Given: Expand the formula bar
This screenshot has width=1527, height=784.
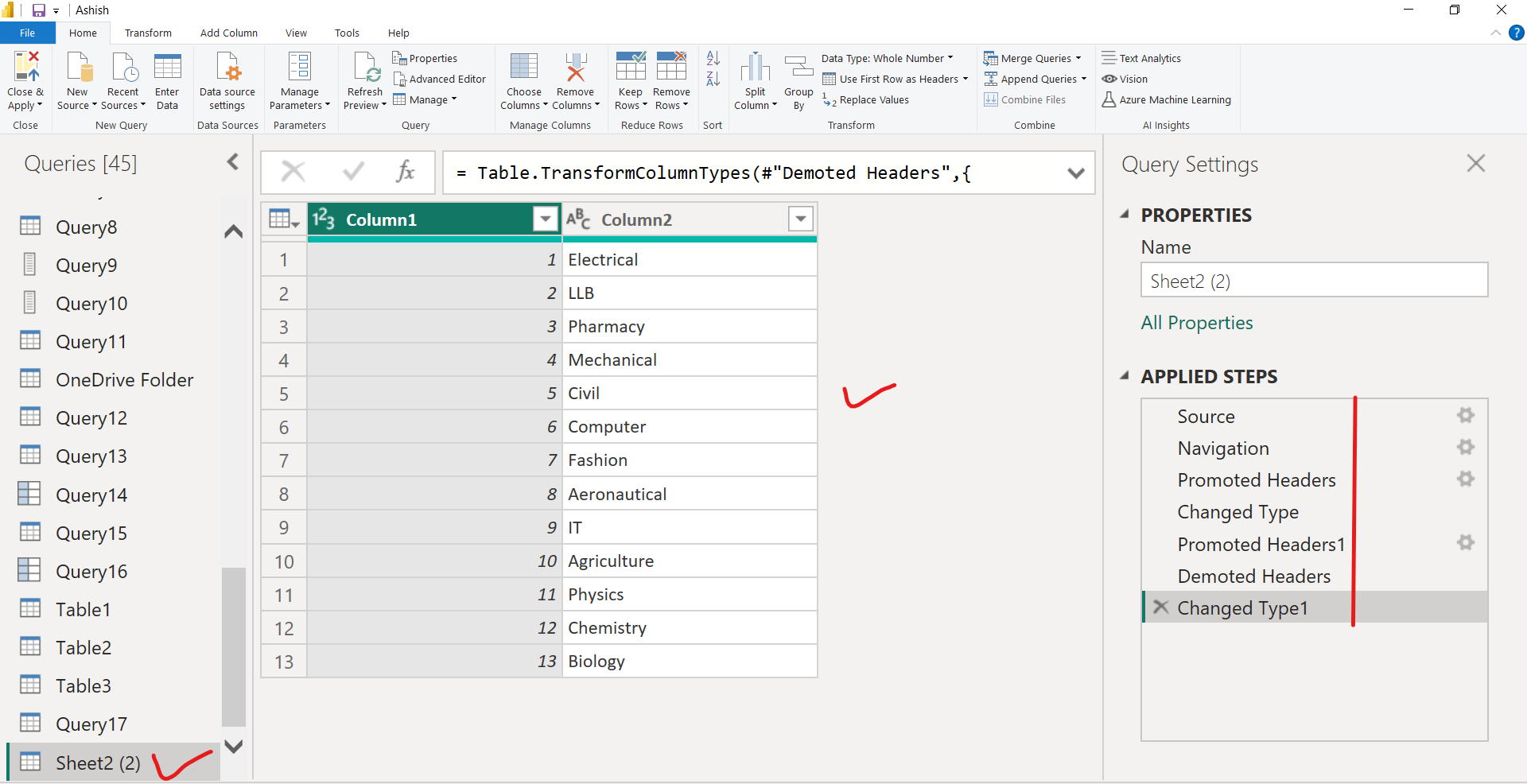Looking at the screenshot, I should (x=1077, y=173).
